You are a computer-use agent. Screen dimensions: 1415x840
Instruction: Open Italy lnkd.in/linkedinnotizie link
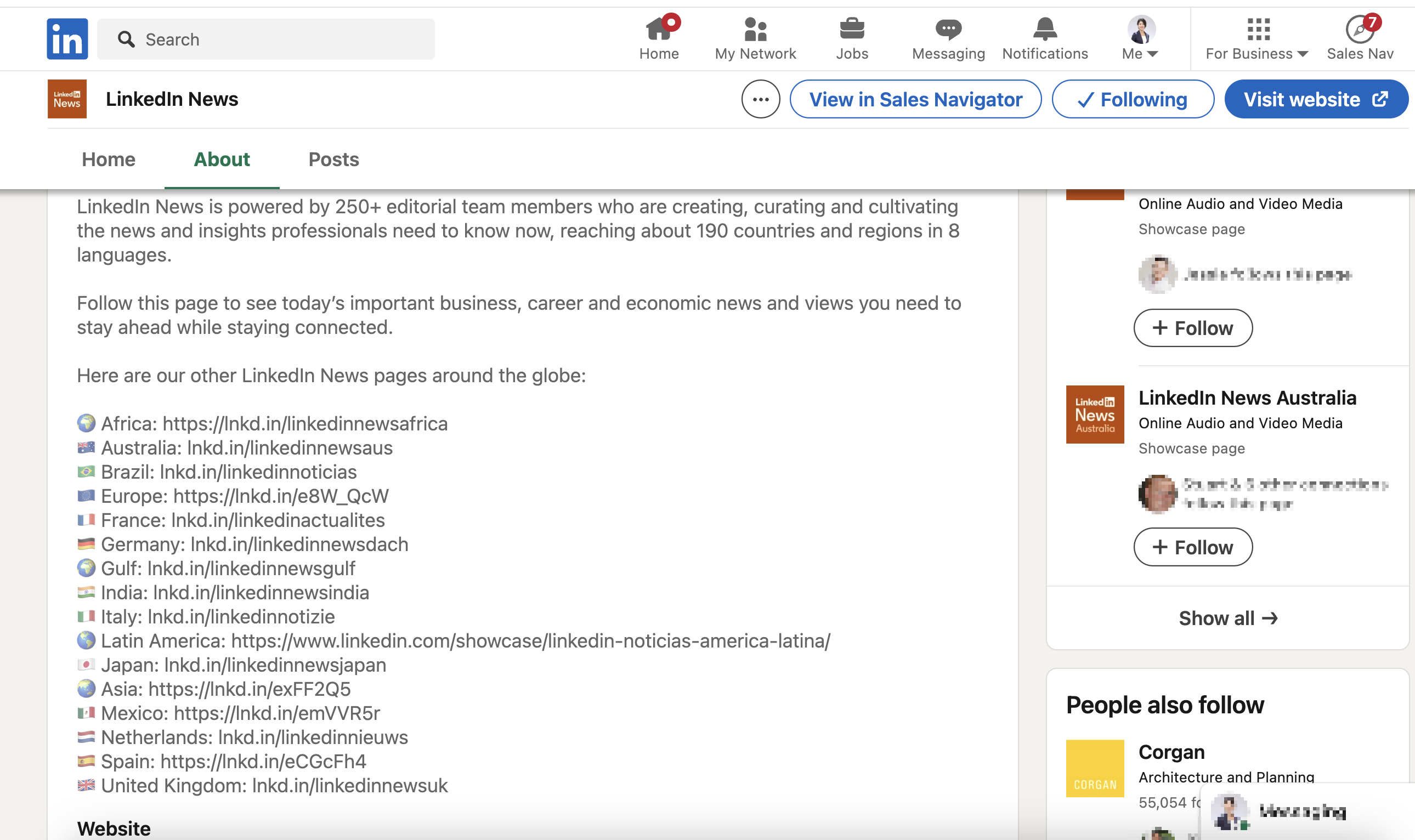coord(241,616)
